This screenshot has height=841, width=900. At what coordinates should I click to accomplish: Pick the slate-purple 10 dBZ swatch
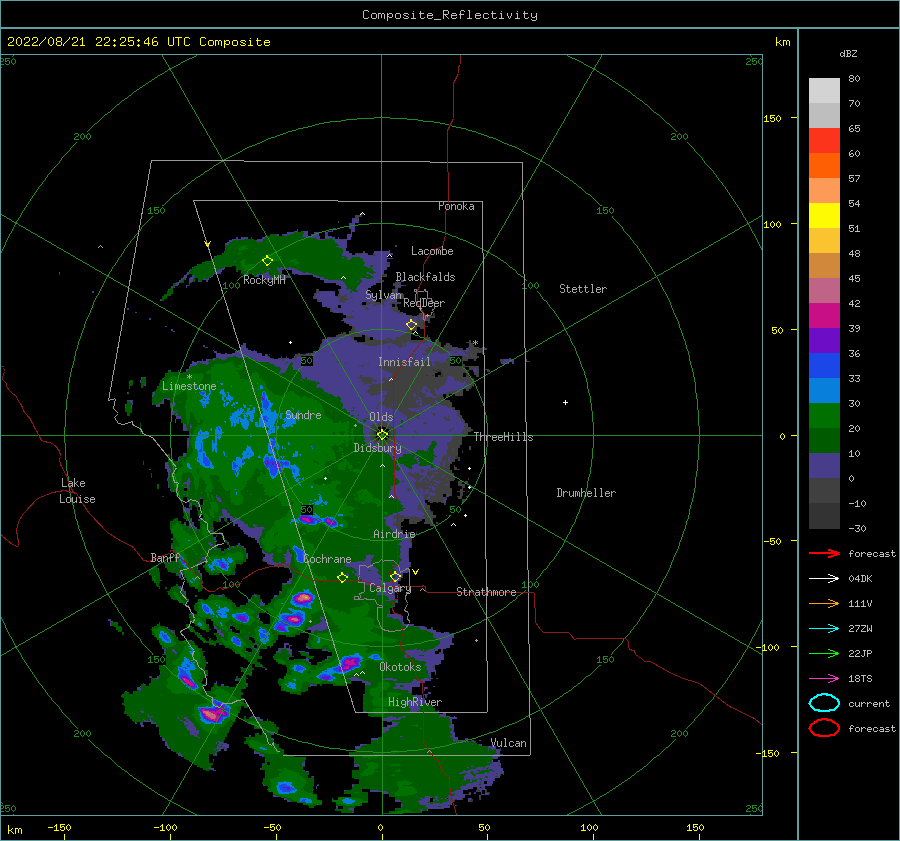[824, 466]
